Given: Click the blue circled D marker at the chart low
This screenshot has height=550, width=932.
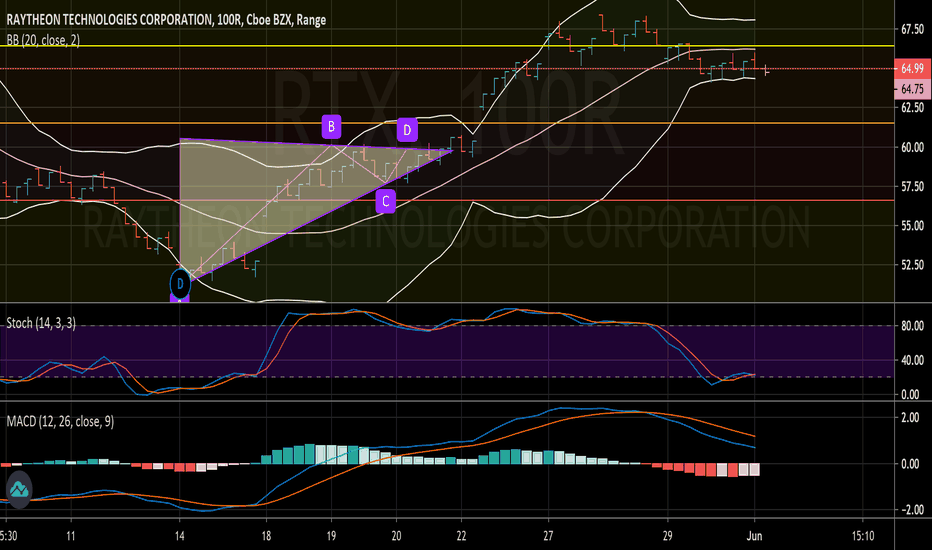Looking at the screenshot, I should click(x=180, y=284).
